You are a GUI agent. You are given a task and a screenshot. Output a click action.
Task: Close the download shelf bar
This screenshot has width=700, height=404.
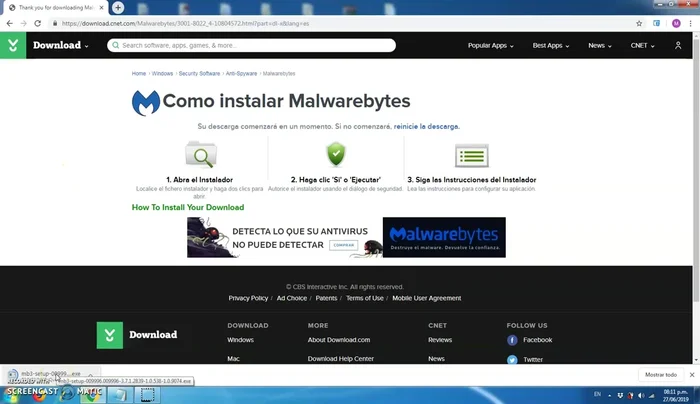click(692, 375)
